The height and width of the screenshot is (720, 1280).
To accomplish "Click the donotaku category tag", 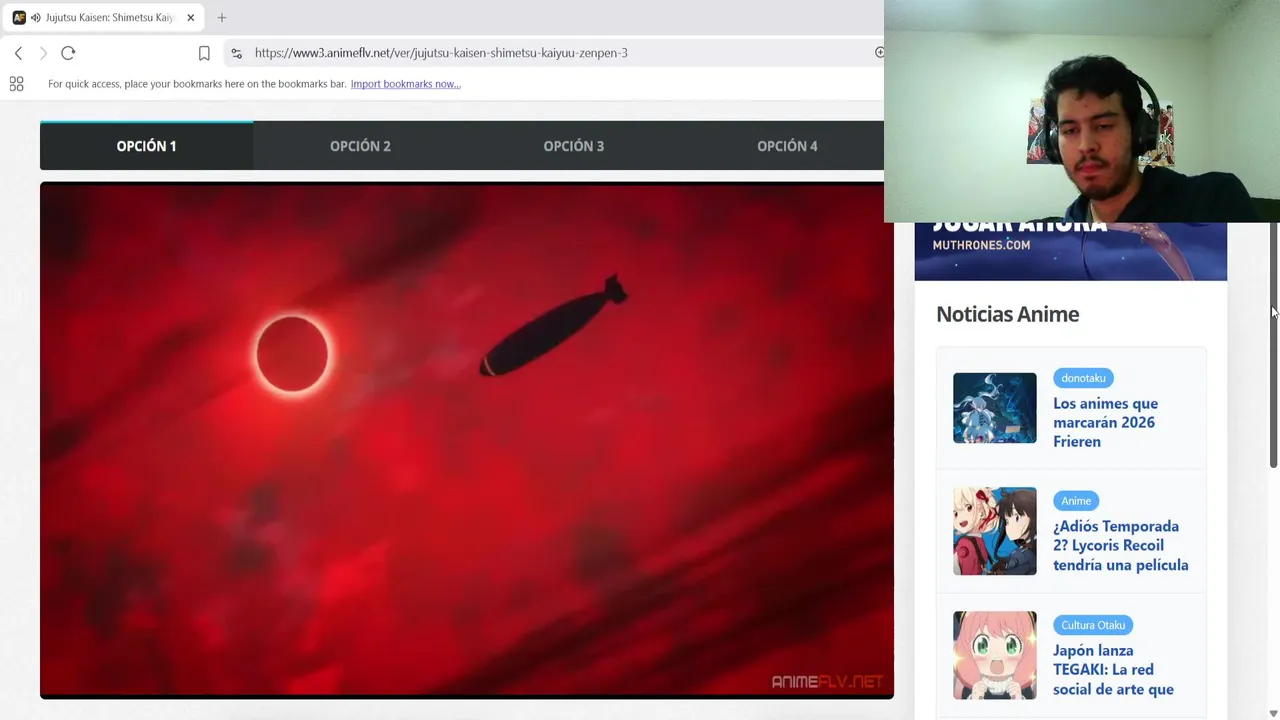I will 1083,378.
